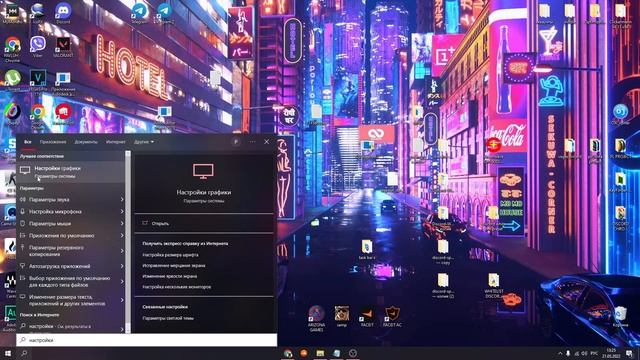
Task: Open the samp desktop shortcut
Action: pos(342,317)
